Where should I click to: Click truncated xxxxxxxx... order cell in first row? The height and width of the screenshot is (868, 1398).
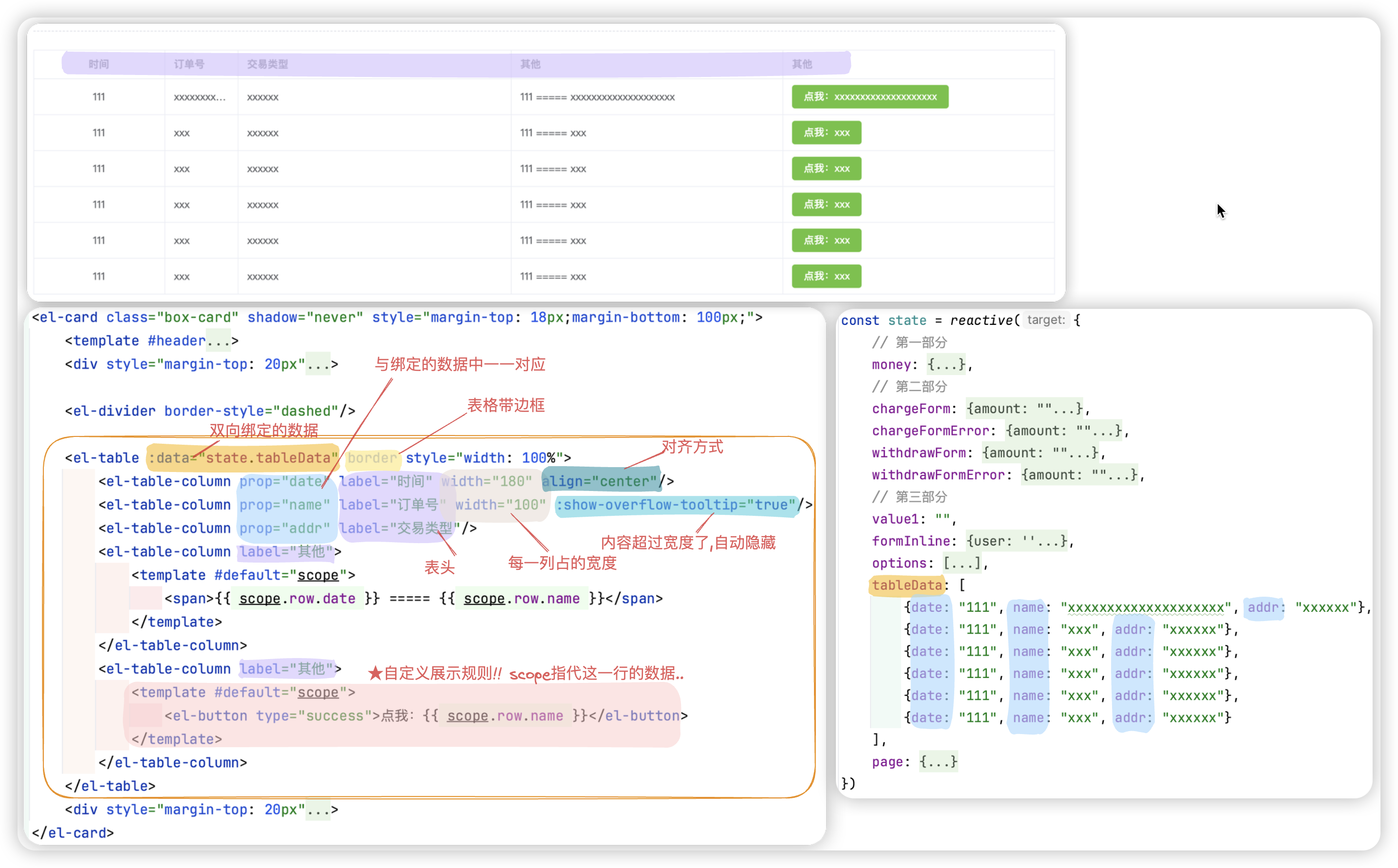click(x=199, y=97)
